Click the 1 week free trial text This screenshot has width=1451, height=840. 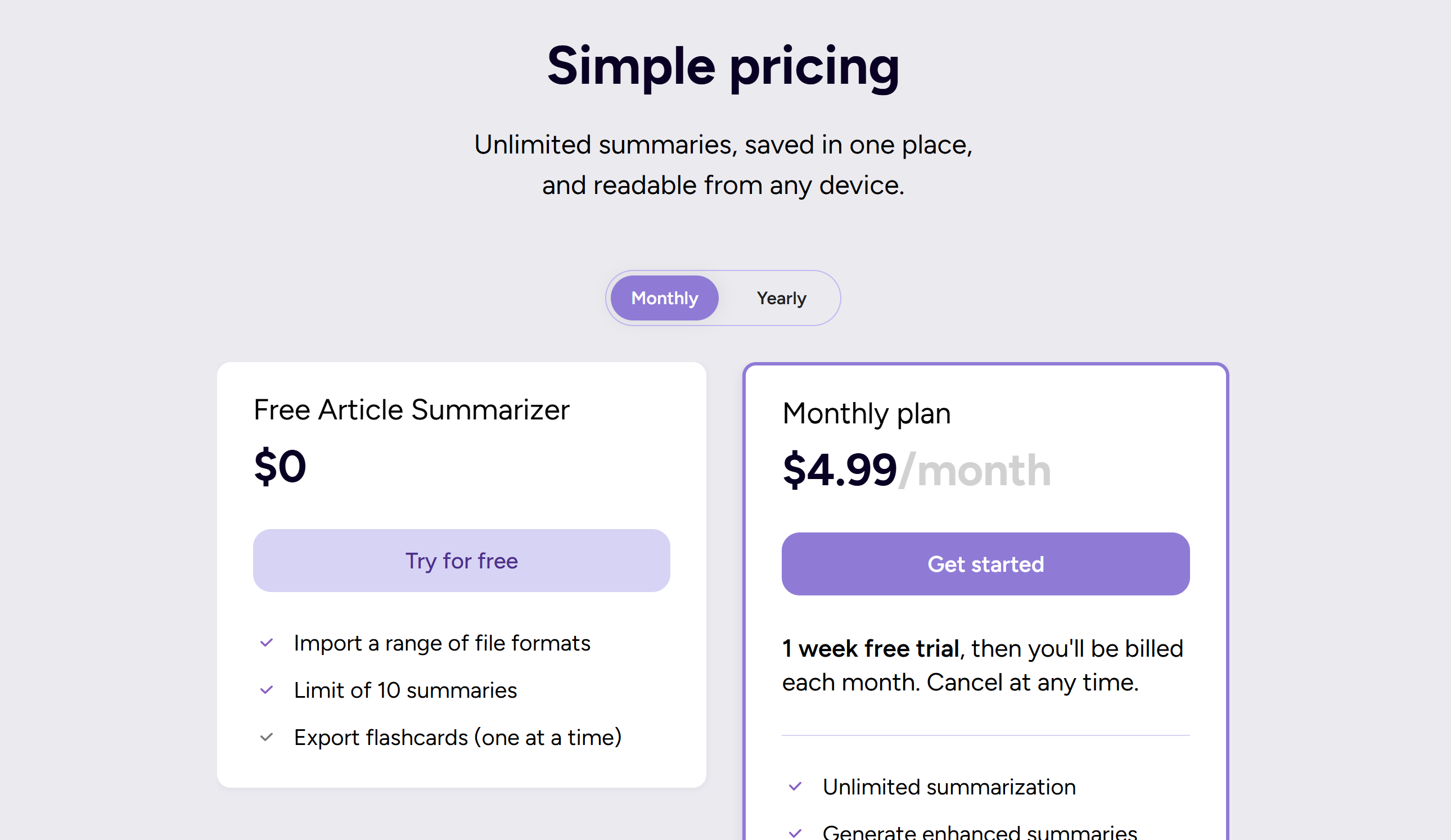tap(871, 649)
